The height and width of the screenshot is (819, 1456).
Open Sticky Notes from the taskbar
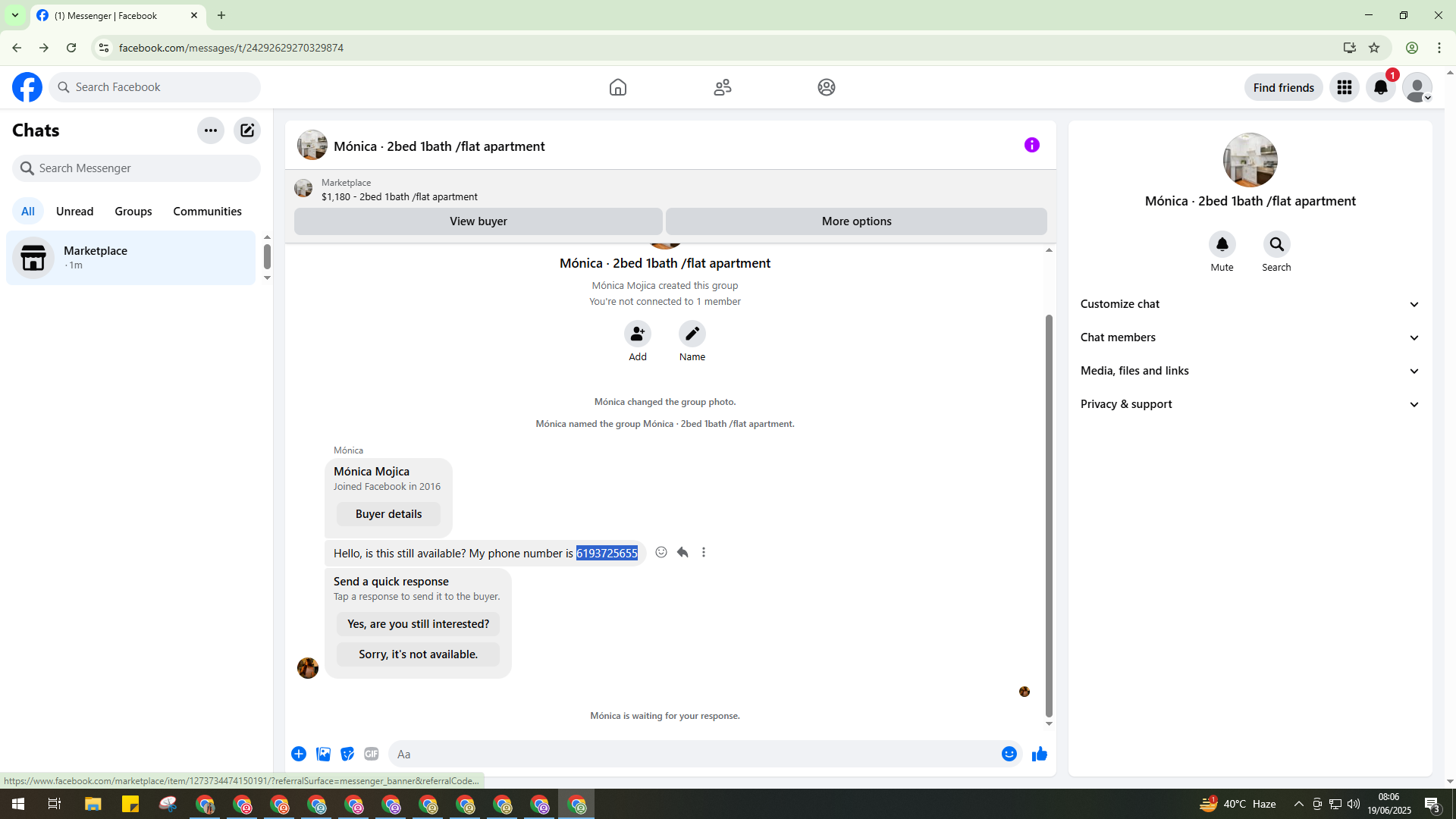pos(130,804)
